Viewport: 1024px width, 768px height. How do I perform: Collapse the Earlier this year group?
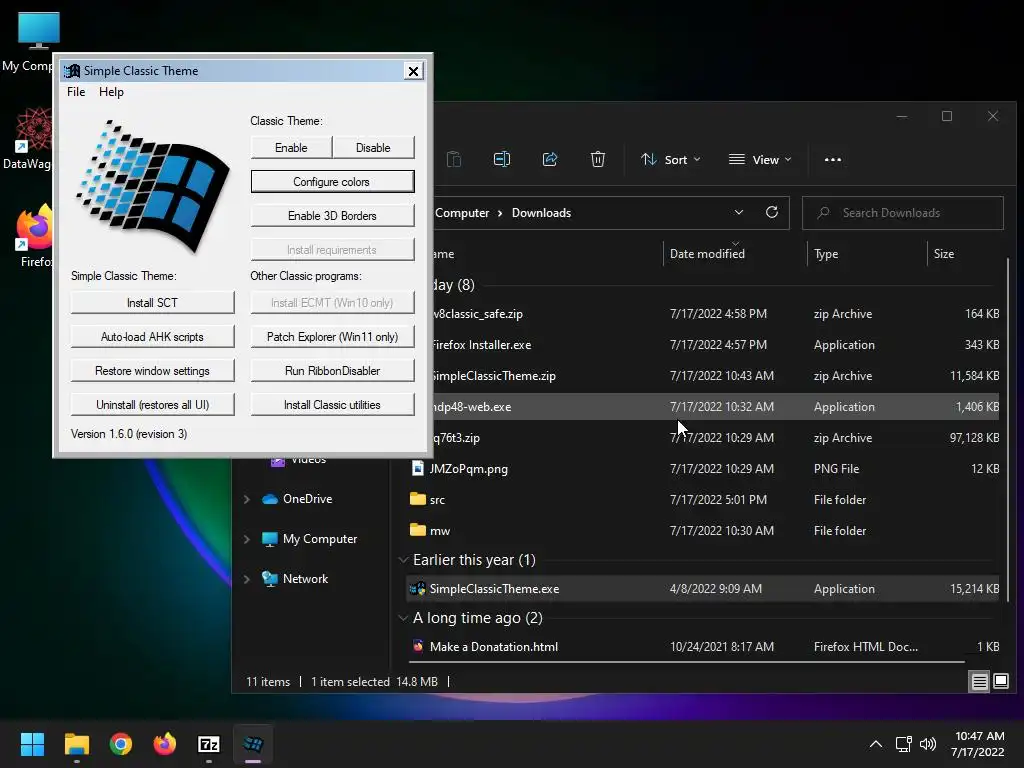pyautogui.click(x=404, y=560)
